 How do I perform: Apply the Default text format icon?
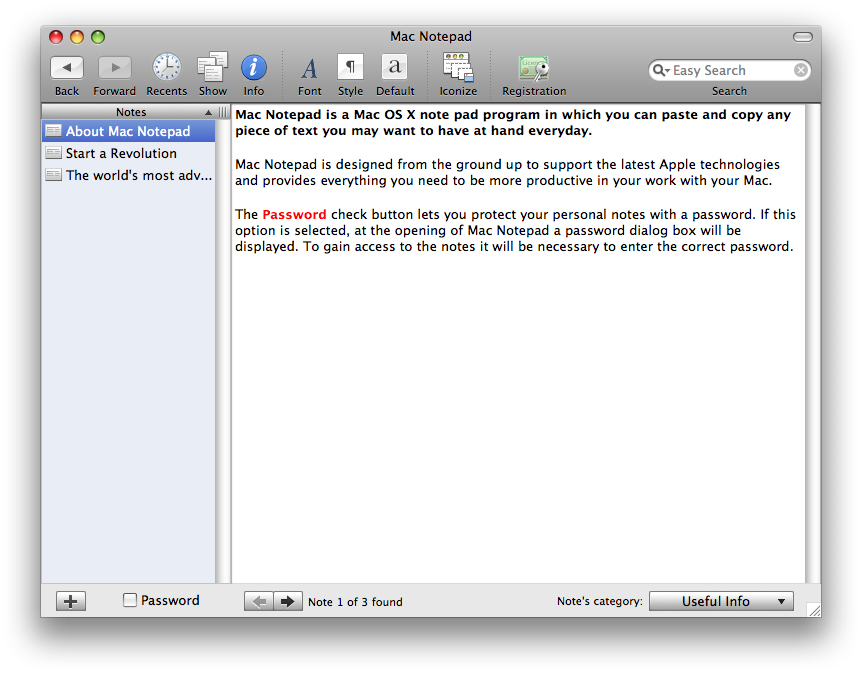395,68
